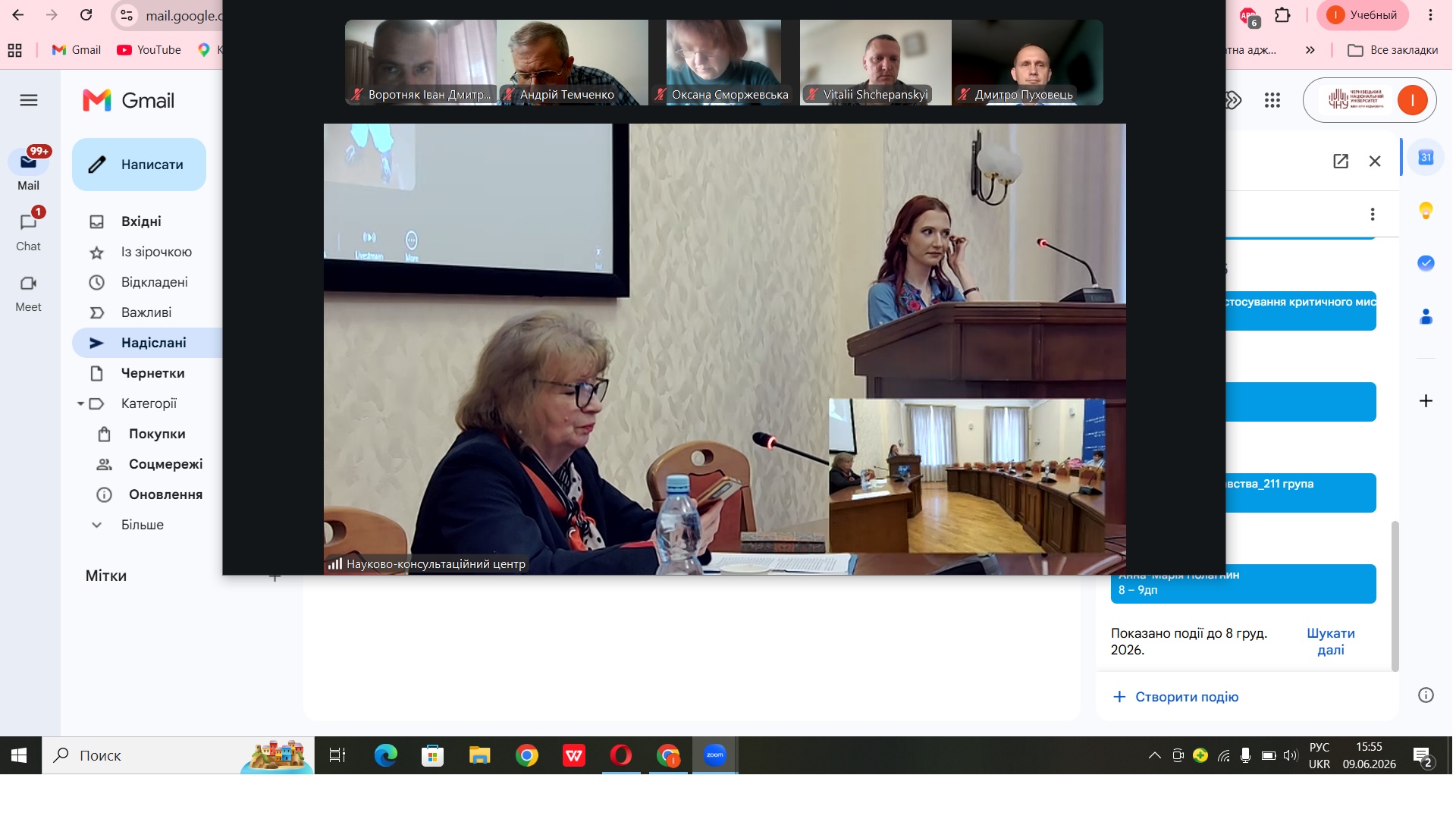The image size is (1456, 819).
Task: Open the Важливі folder
Action: tap(148, 312)
